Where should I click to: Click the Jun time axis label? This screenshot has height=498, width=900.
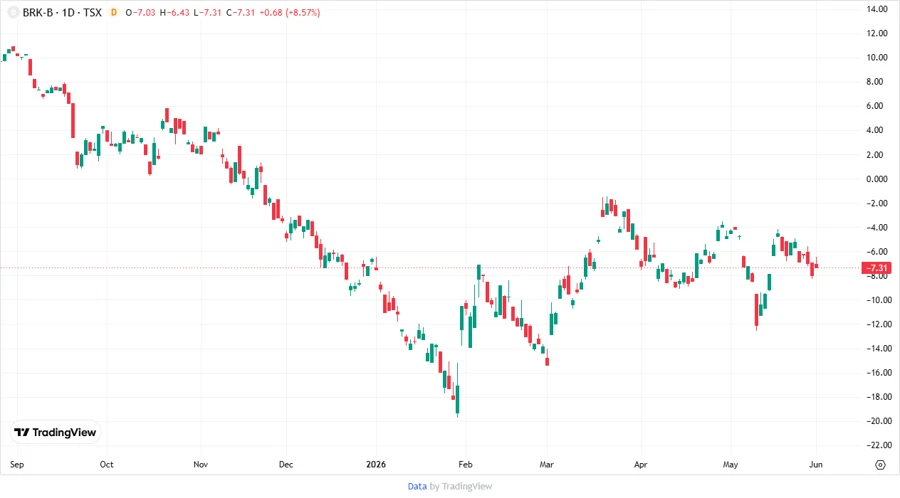click(x=816, y=464)
